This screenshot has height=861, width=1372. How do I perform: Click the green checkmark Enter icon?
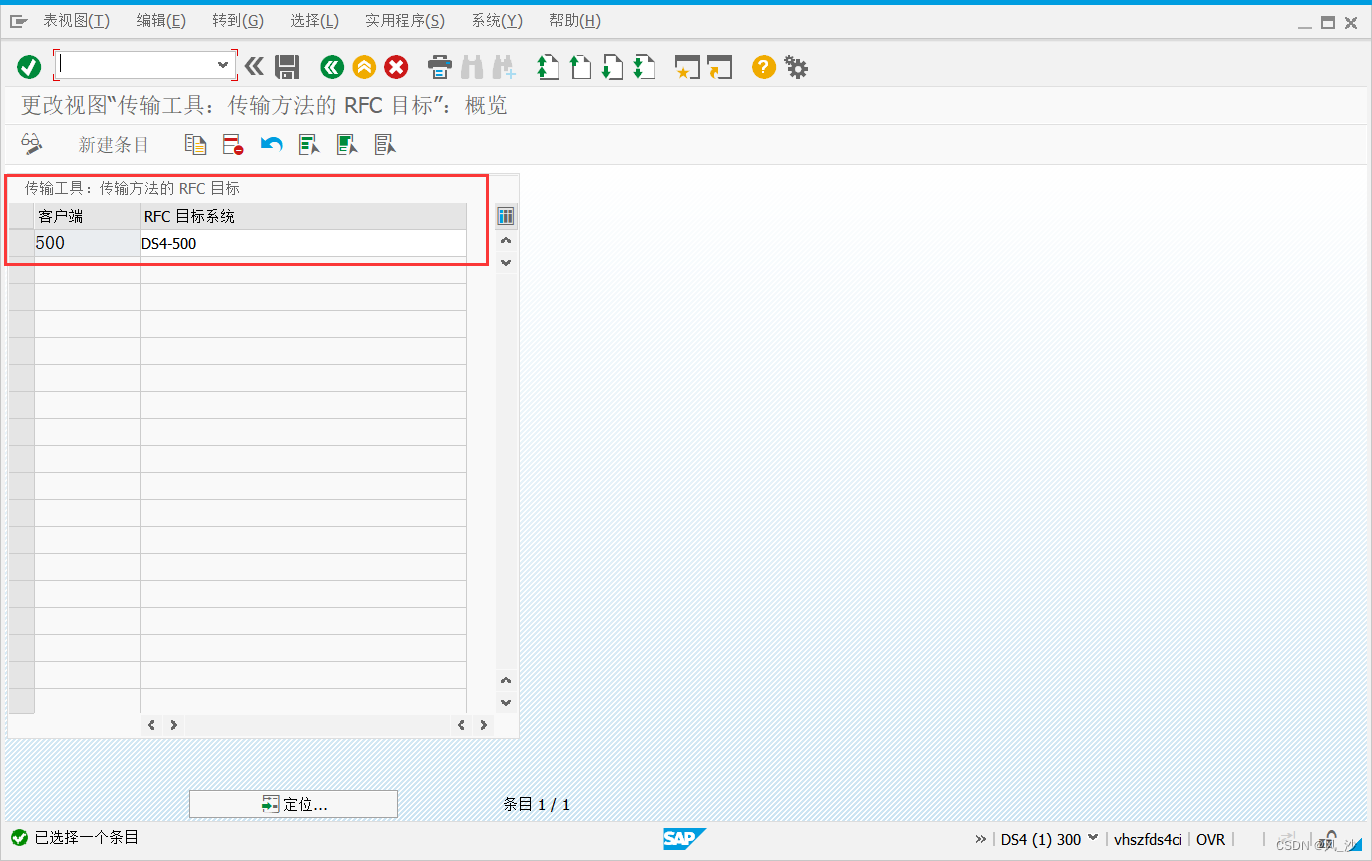click(x=29, y=67)
